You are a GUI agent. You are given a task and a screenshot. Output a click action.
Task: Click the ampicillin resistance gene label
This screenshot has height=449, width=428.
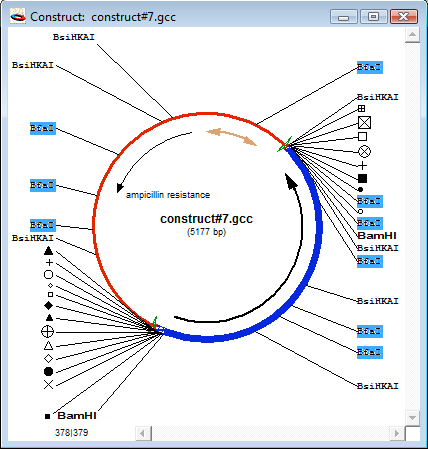[168, 195]
